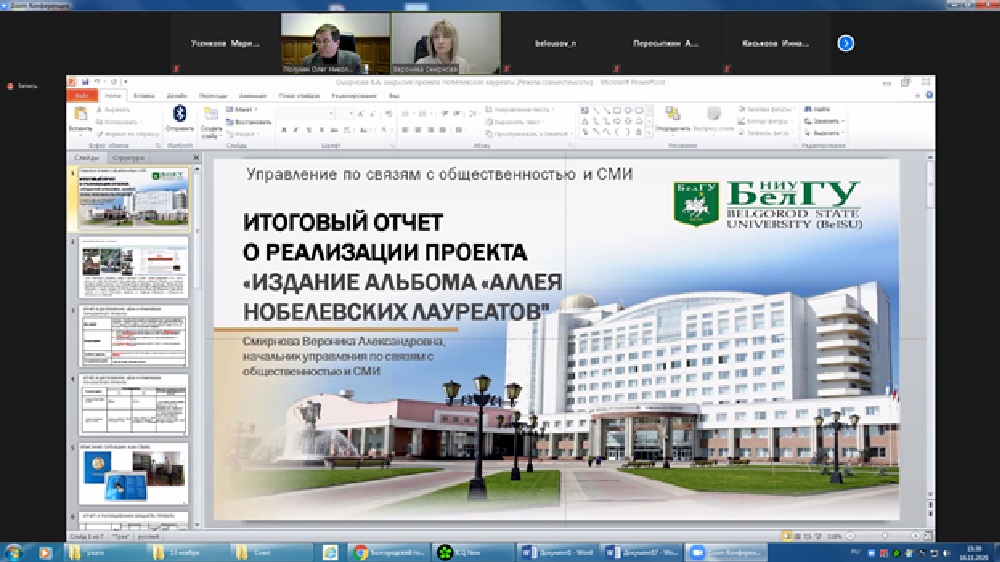Click the orange File button
The width and height of the screenshot is (1000, 562).
(x=82, y=95)
